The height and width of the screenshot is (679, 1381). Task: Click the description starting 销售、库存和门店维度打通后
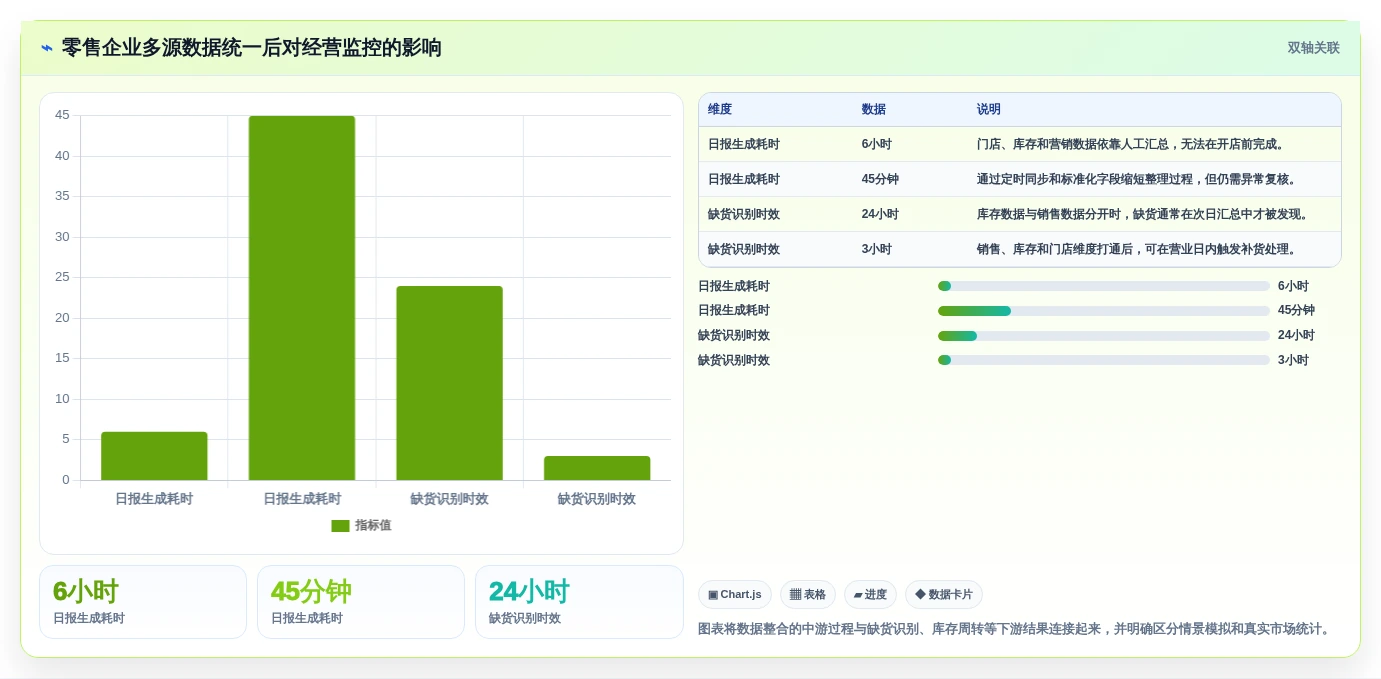pyautogui.click(x=1137, y=249)
